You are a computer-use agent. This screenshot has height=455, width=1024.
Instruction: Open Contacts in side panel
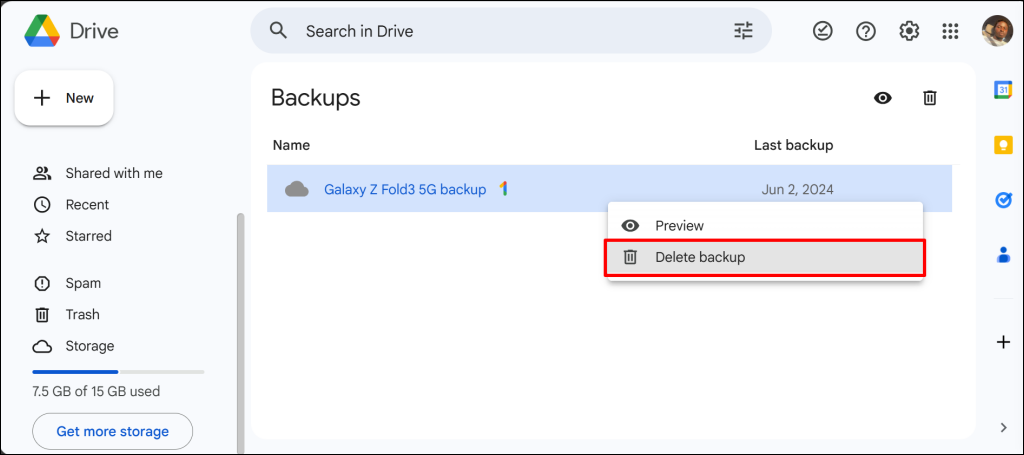tap(1003, 255)
